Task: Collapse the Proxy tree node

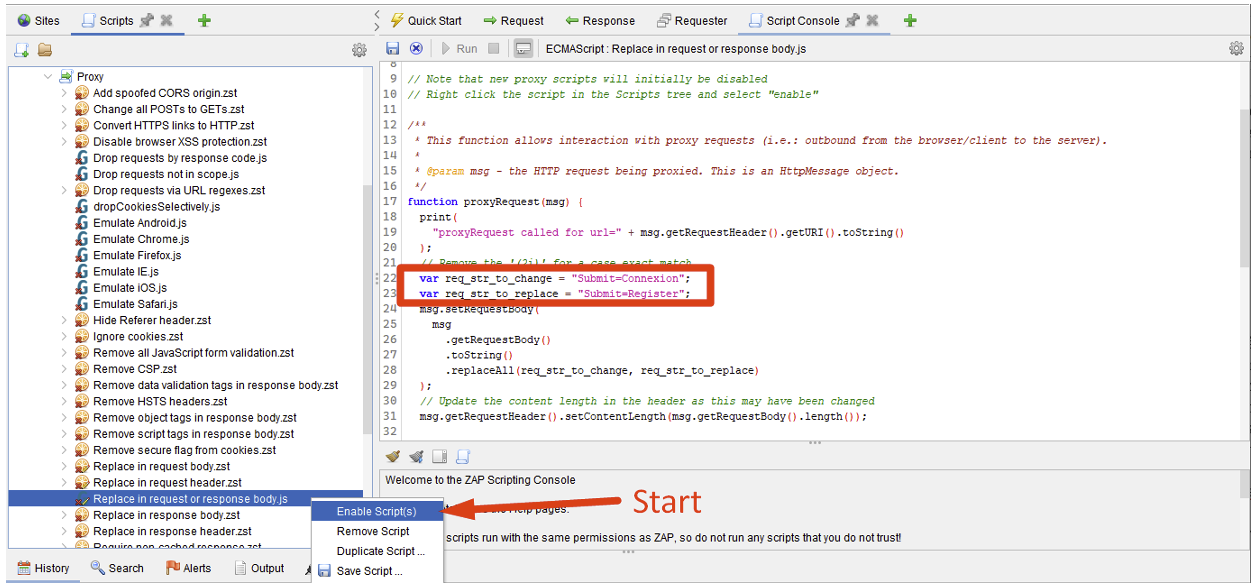Action: click(x=47, y=77)
